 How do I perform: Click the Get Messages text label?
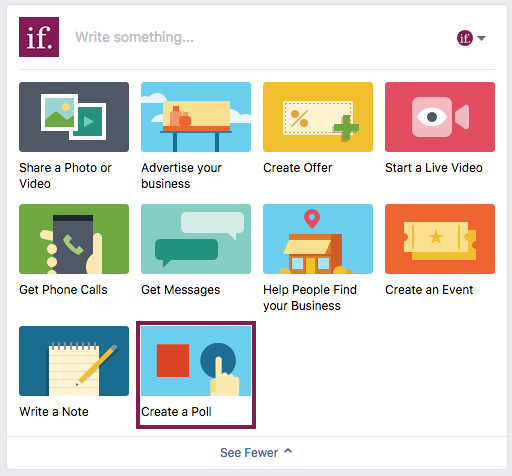point(181,290)
